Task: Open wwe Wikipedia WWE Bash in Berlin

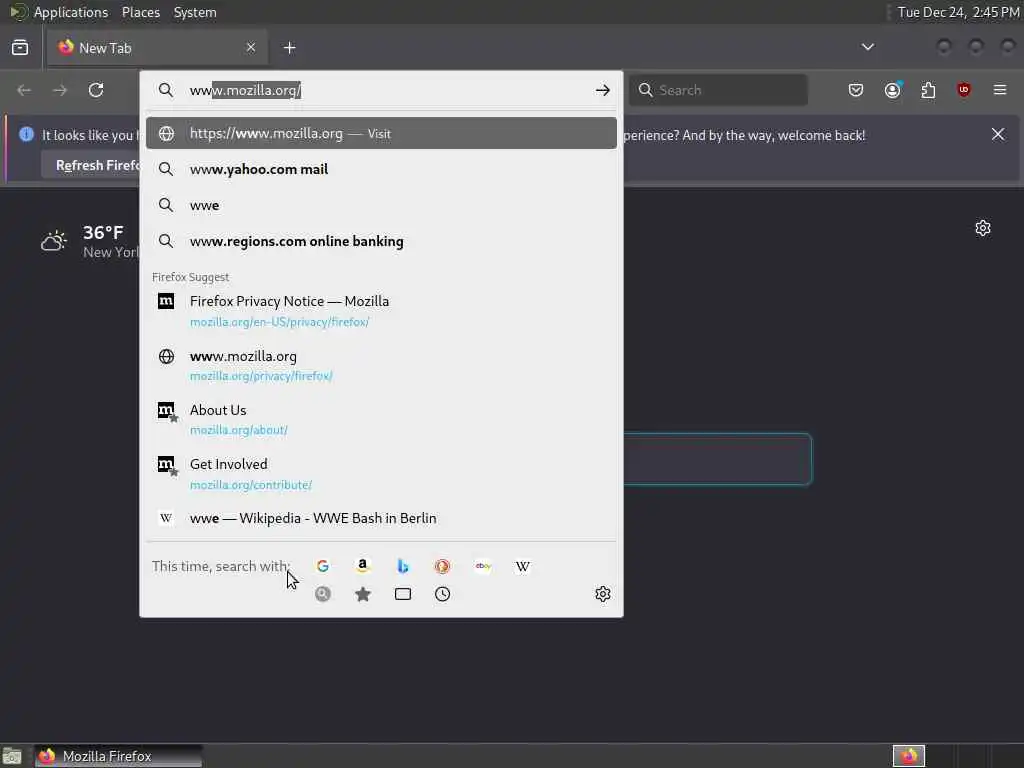Action: point(381,518)
